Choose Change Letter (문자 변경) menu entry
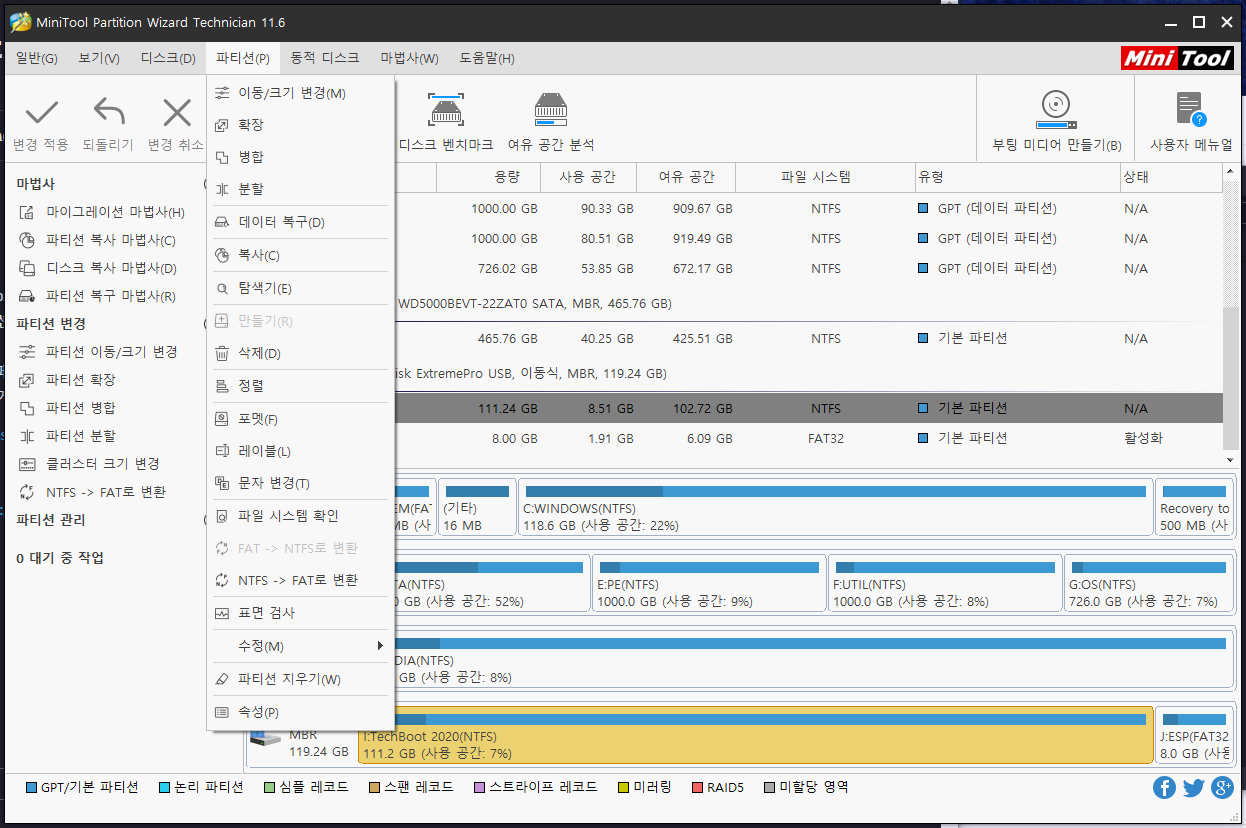1246x828 pixels. pos(301,483)
